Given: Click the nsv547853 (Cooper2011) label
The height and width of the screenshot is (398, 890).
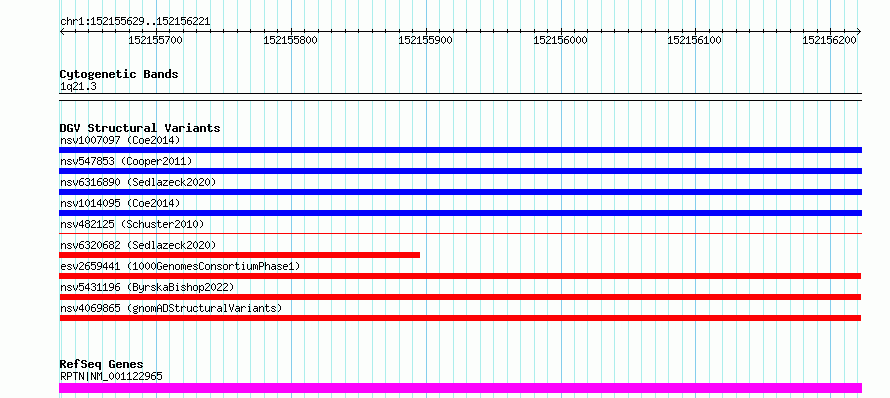Looking at the screenshot, I should 126,161.
